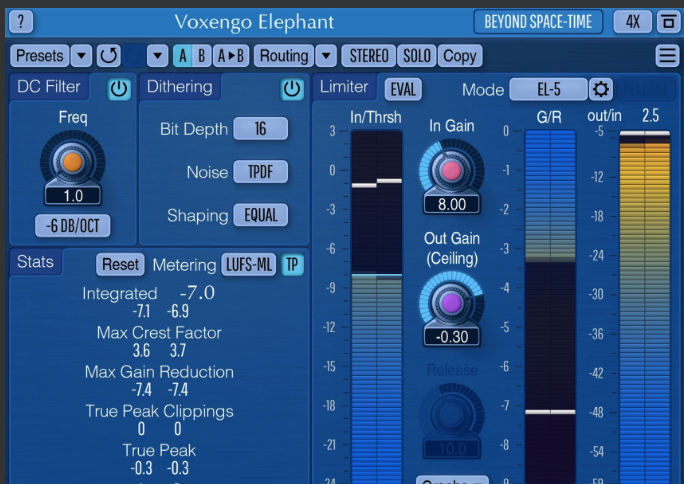Open limiter mode editor gear icon
The width and height of the screenshot is (684, 484).
coord(601,89)
